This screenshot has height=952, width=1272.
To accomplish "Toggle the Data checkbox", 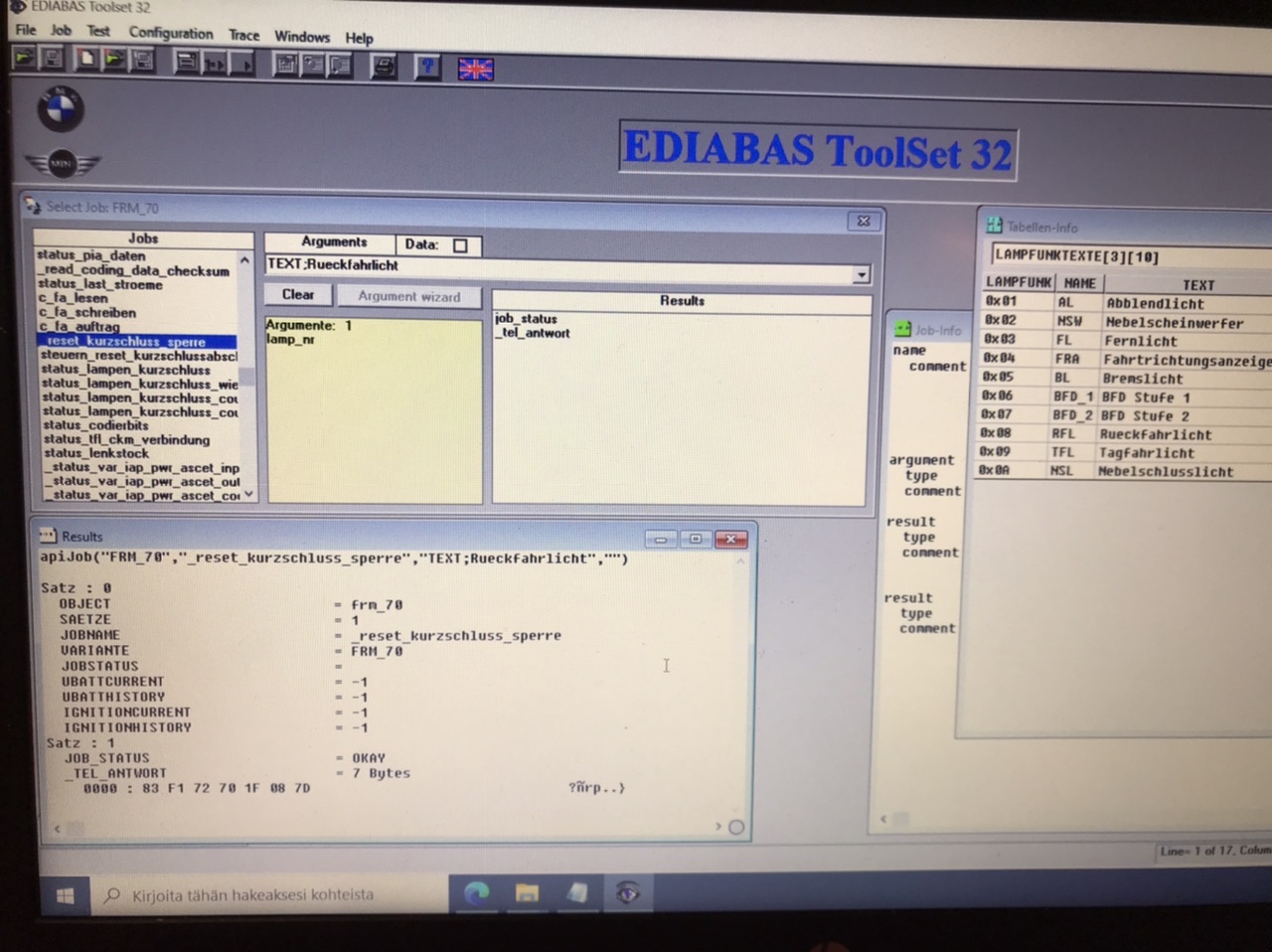I will (460, 245).
